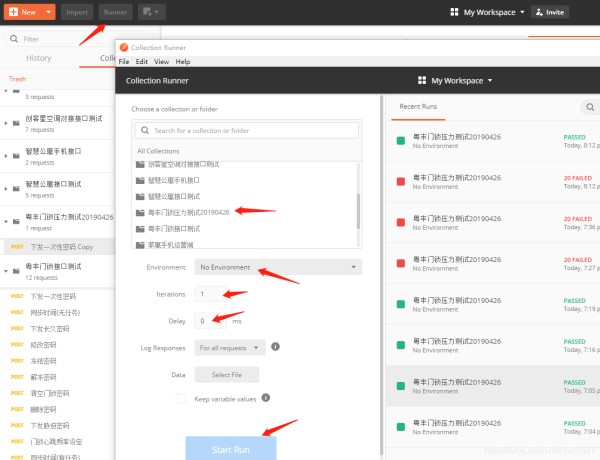Click the Invite button
600x460 pixels.
(550, 12)
